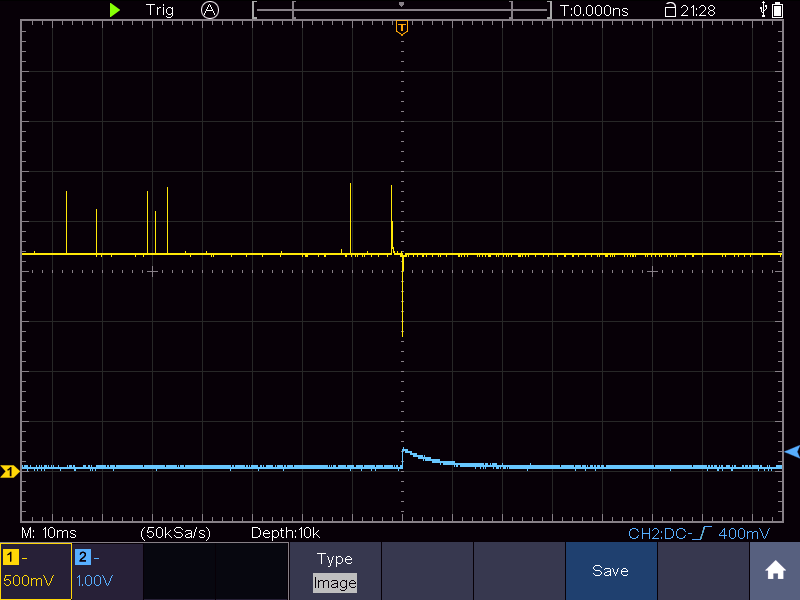Select the M: 10ms timebase readout
The height and width of the screenshot is (600, 800).
(49, 533)
